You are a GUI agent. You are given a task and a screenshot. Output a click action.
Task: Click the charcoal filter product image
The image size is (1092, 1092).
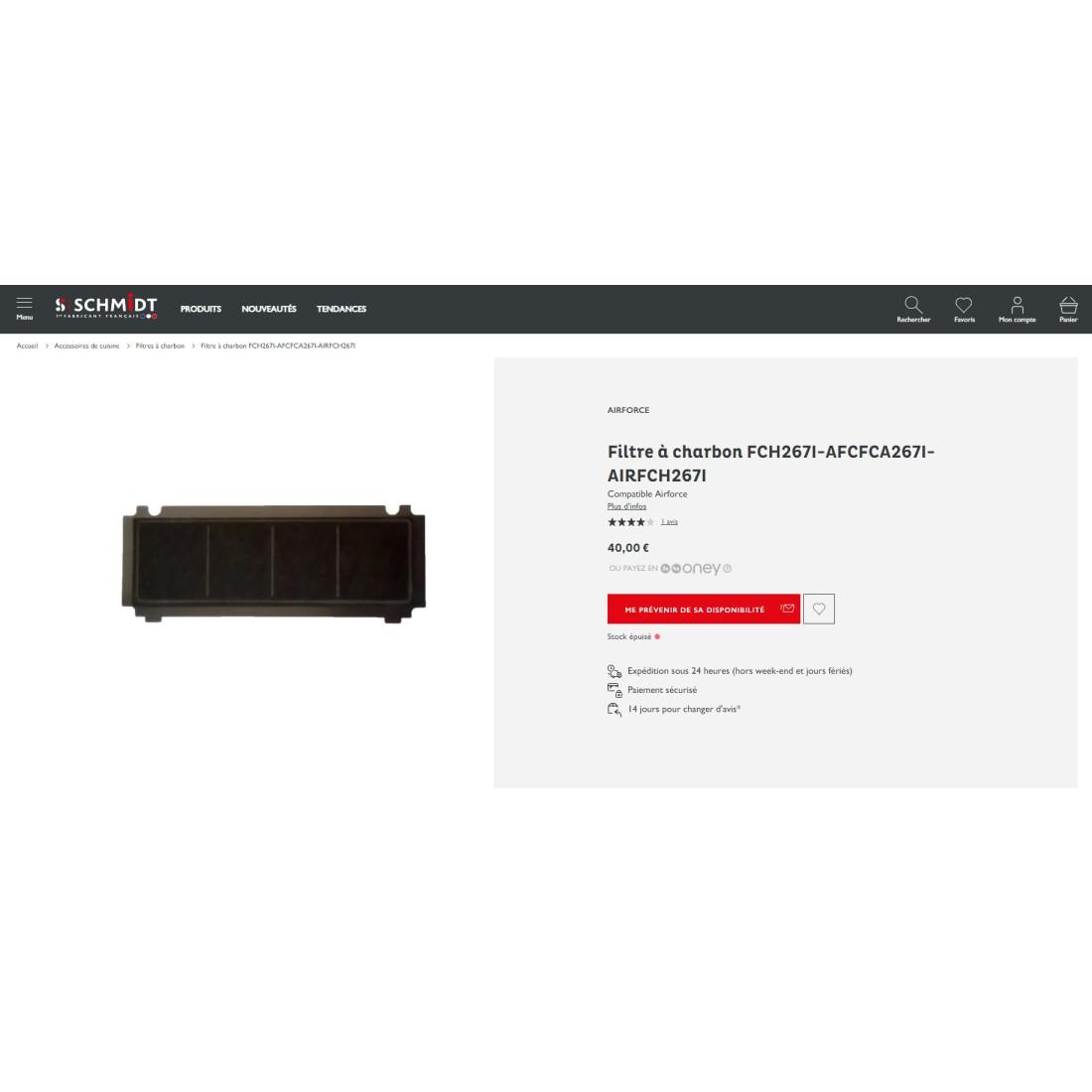[x=274, y=564]
